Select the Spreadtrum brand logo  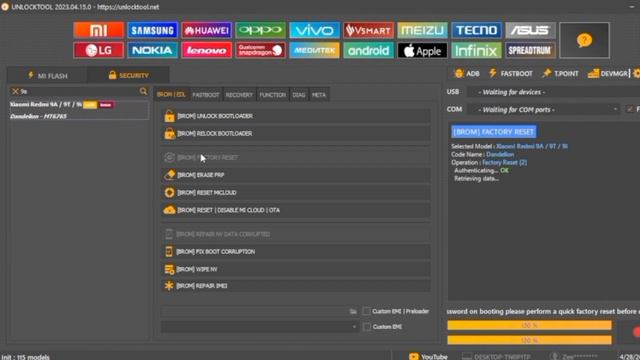point(530,50)
